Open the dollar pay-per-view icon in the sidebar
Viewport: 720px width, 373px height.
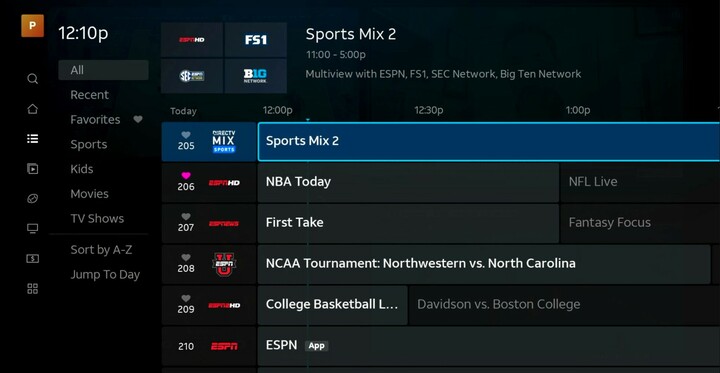coord(32,259)
